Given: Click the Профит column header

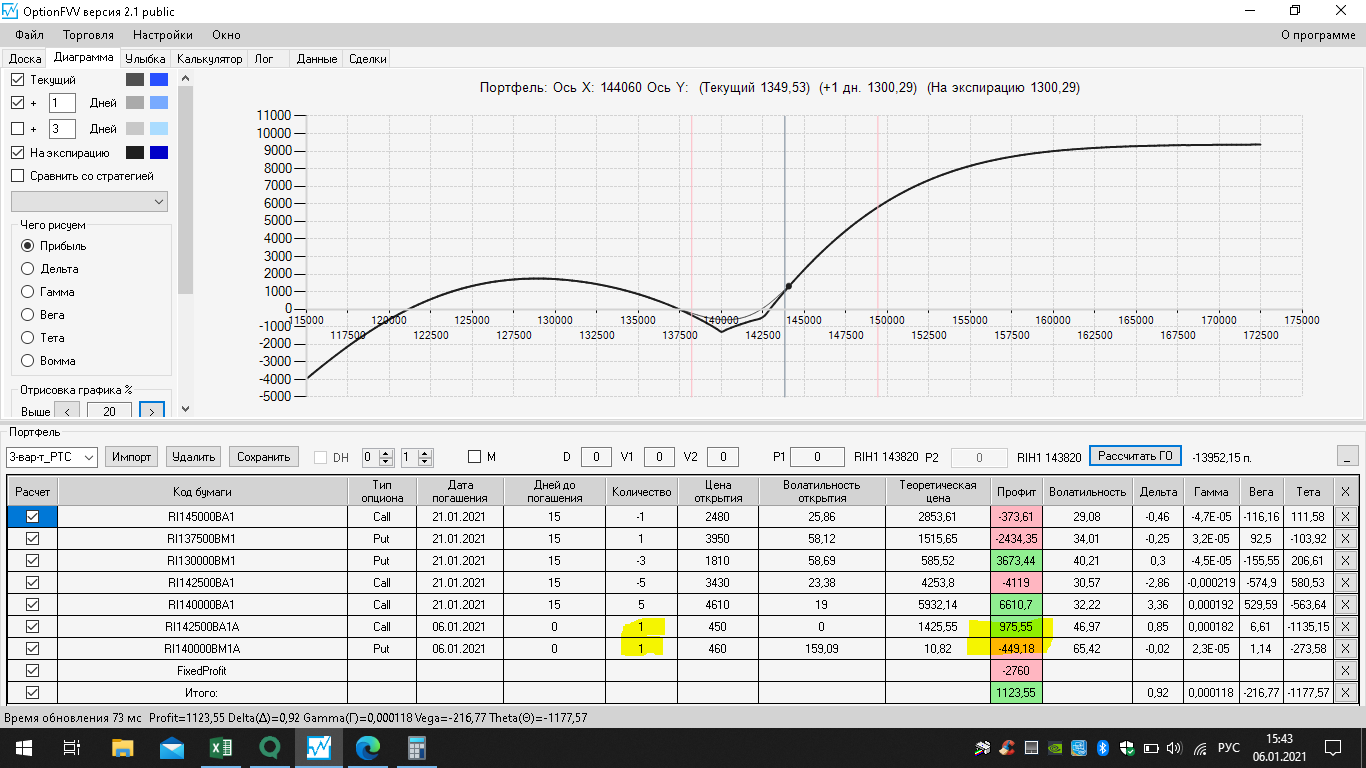Looking at the screenshot, I should coord(1017,491).
